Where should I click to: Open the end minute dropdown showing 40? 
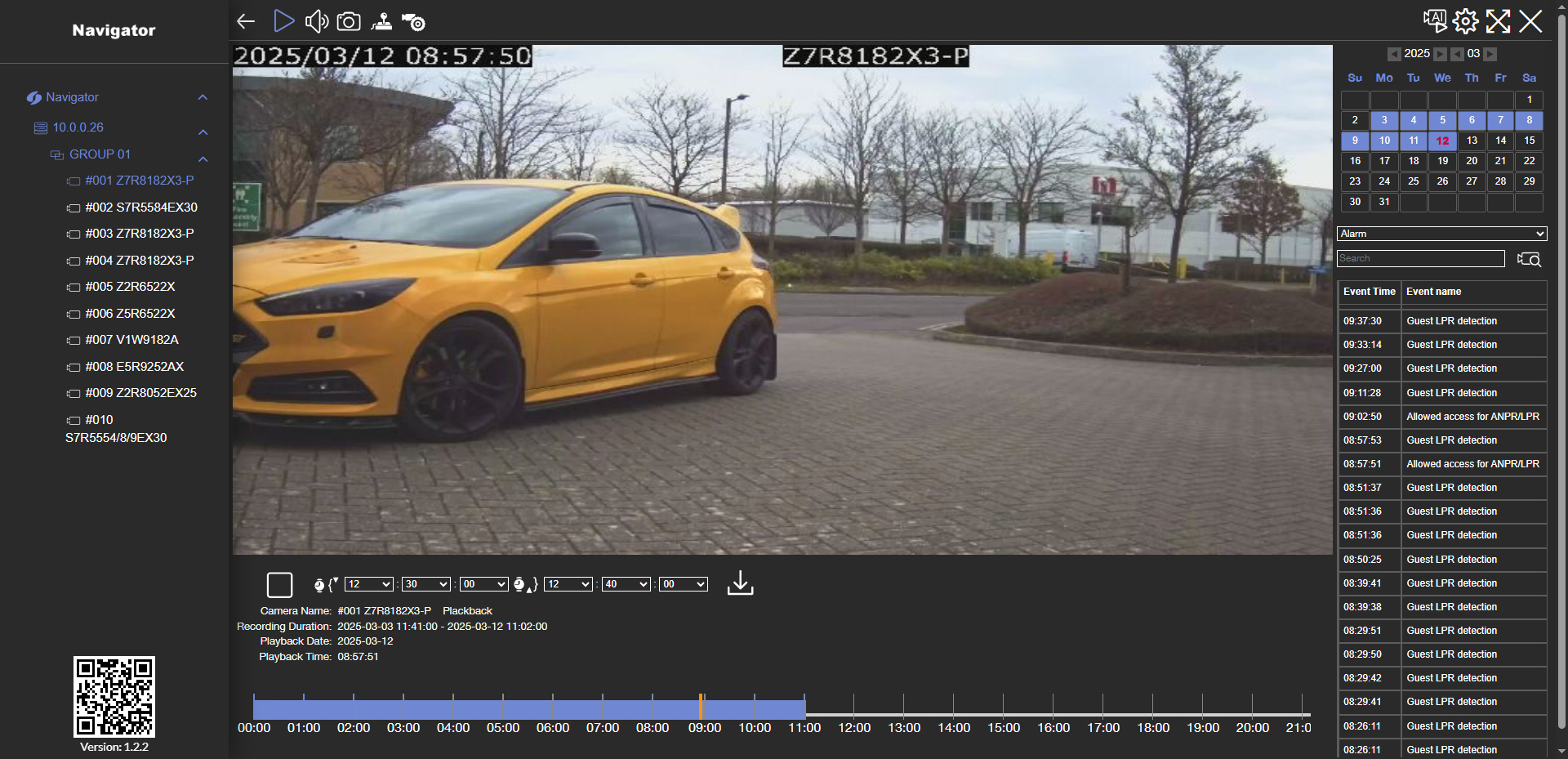(x=626, y=584)
